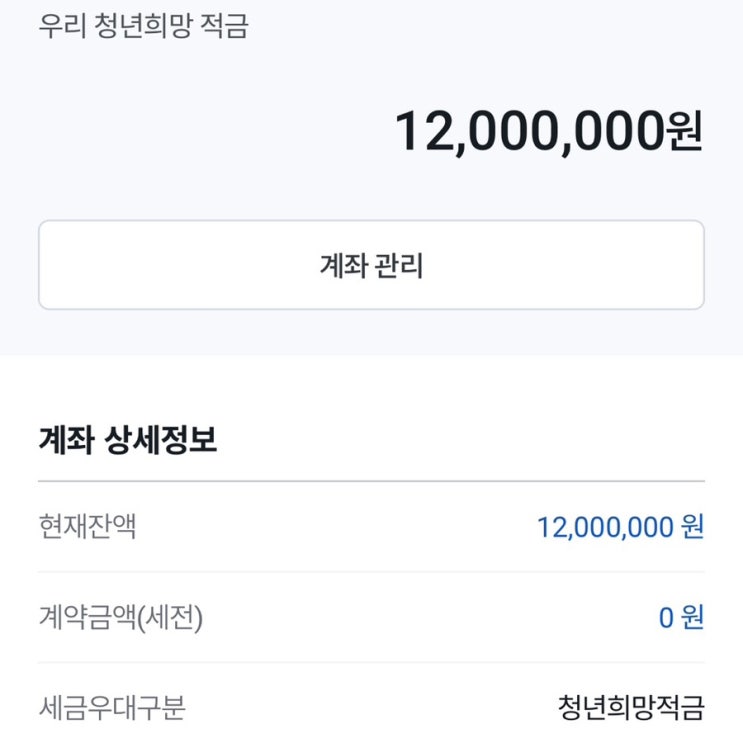Click blank space left of the large balance

[200, 132]
